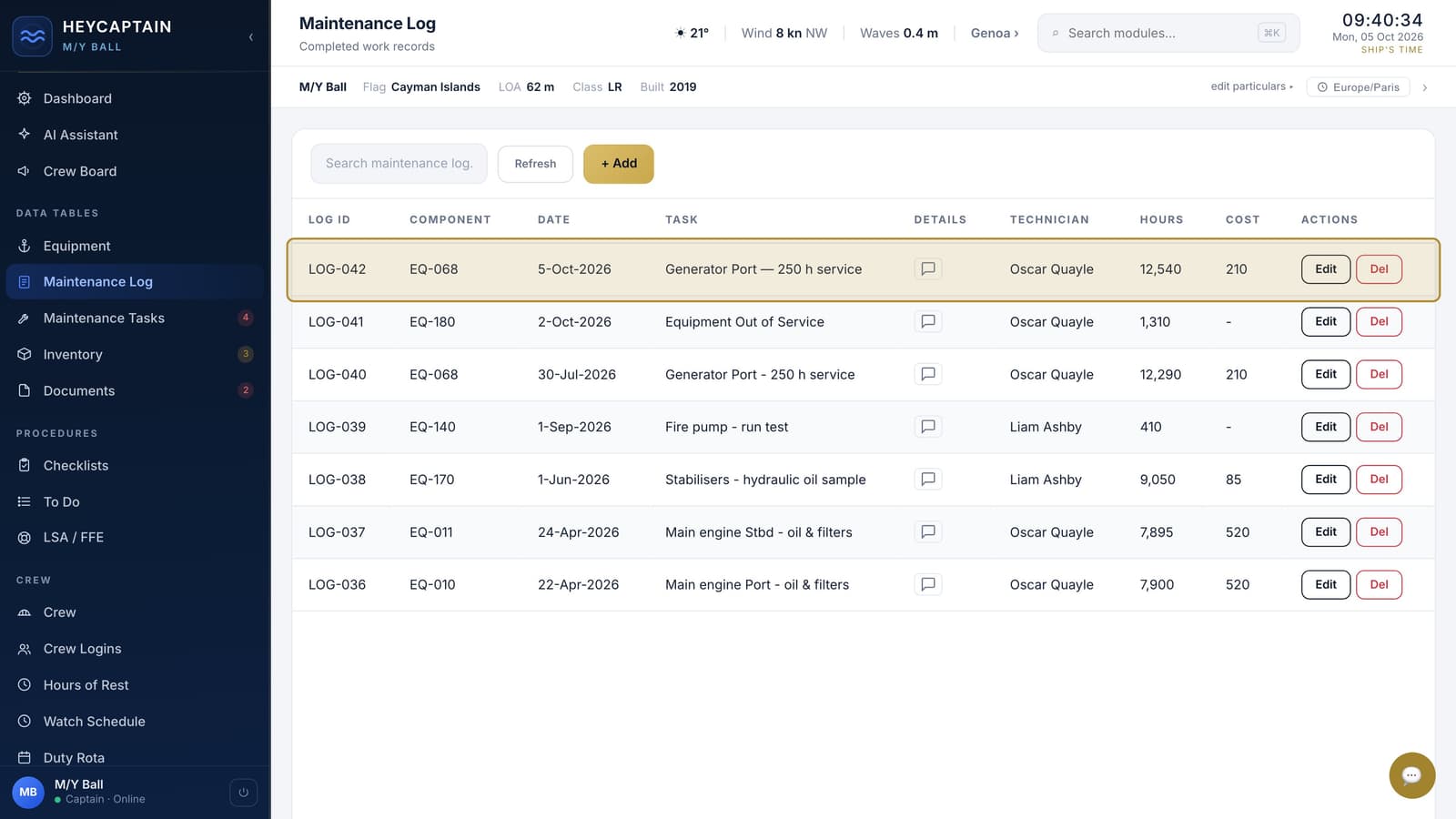Image resolution: width=1456 pixels, height=819 pixels.
Task: Click the Refresh button
Action: click(535, 164)
